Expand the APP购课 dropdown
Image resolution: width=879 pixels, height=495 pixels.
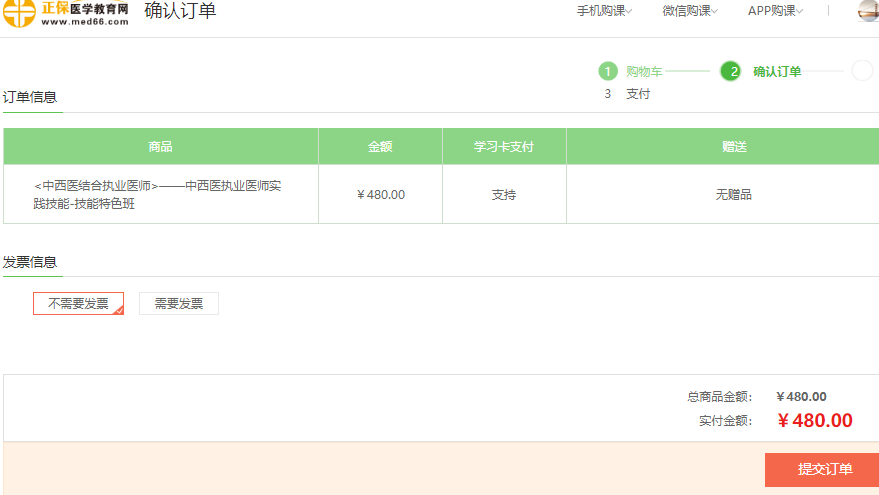point(775,11)
